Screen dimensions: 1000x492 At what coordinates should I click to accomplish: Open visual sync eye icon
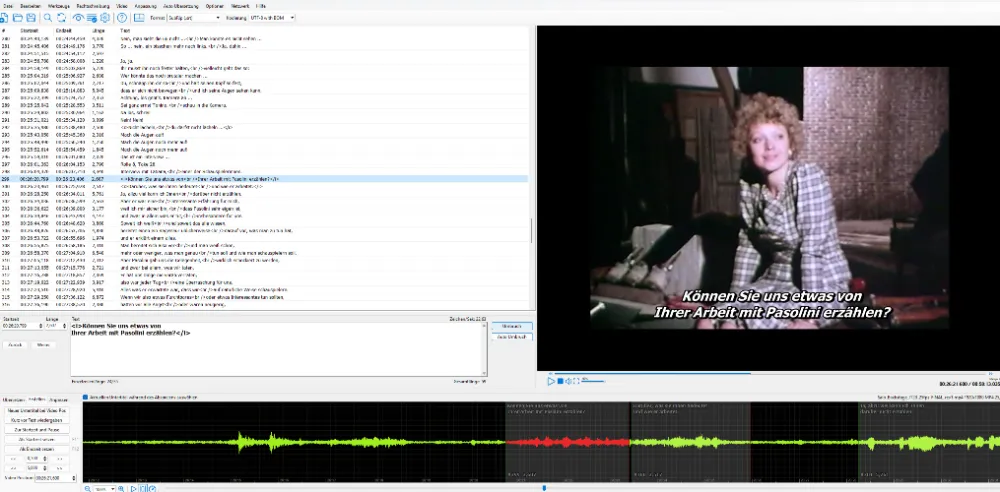click(78, 18)
